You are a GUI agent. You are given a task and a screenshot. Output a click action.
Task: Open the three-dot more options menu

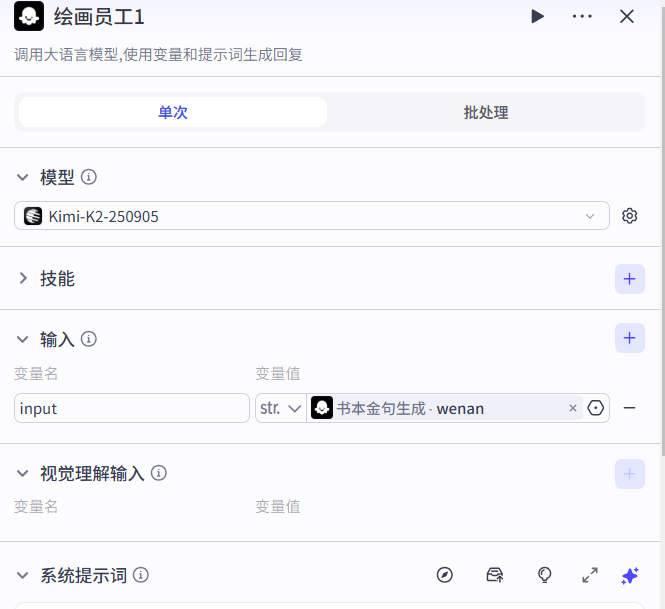pyautogui.click(x=582, y=16)
